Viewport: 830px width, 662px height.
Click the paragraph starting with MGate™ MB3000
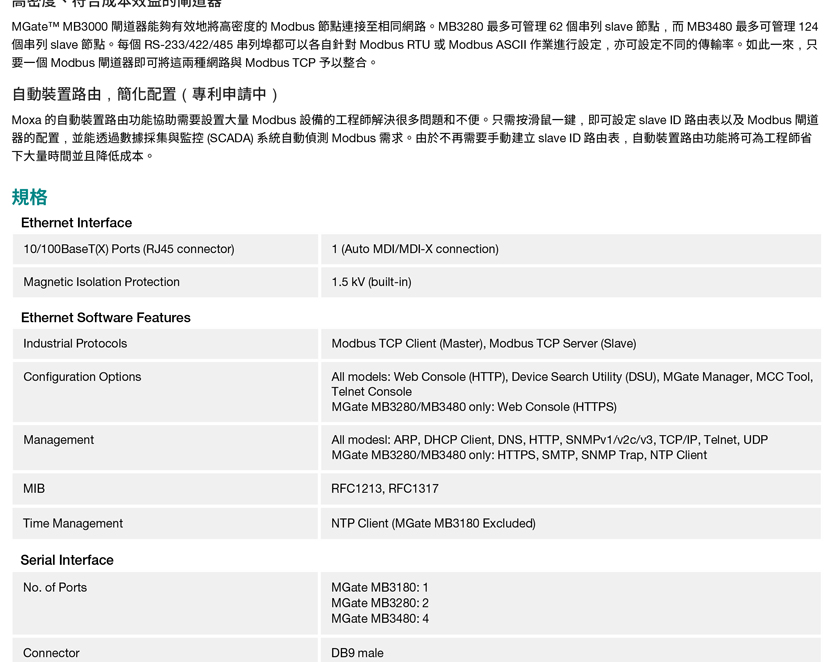(x=415, y=44)
